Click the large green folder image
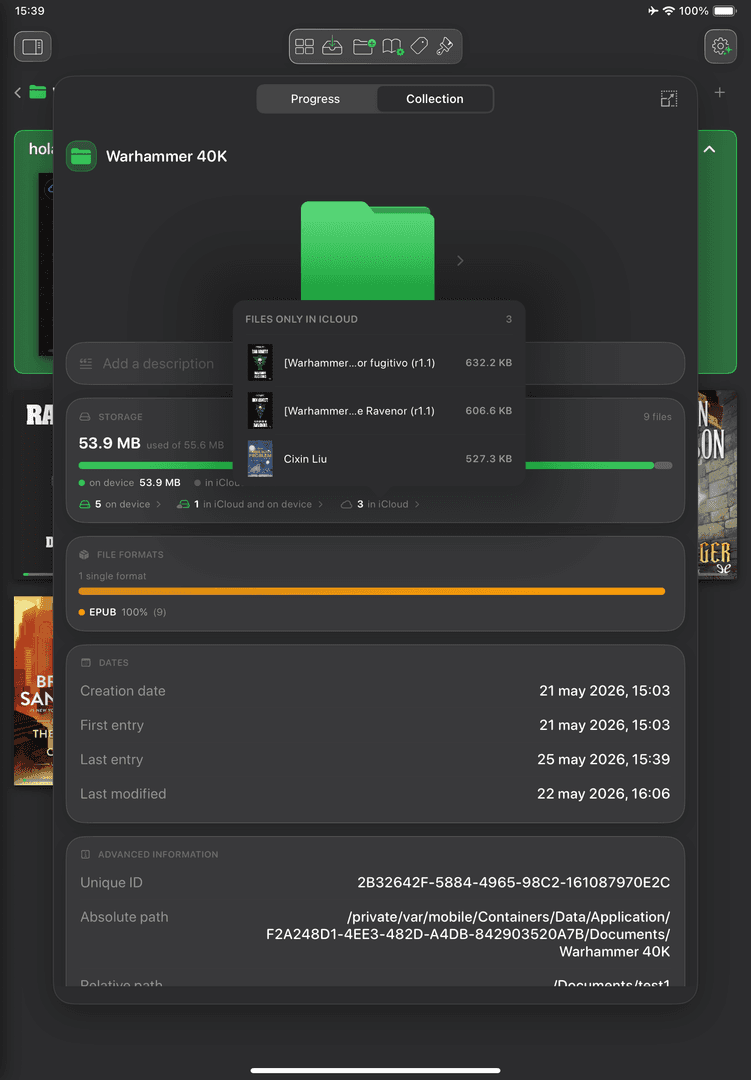Viewport: 751px width, 1080px height. (x=367, y=251)
